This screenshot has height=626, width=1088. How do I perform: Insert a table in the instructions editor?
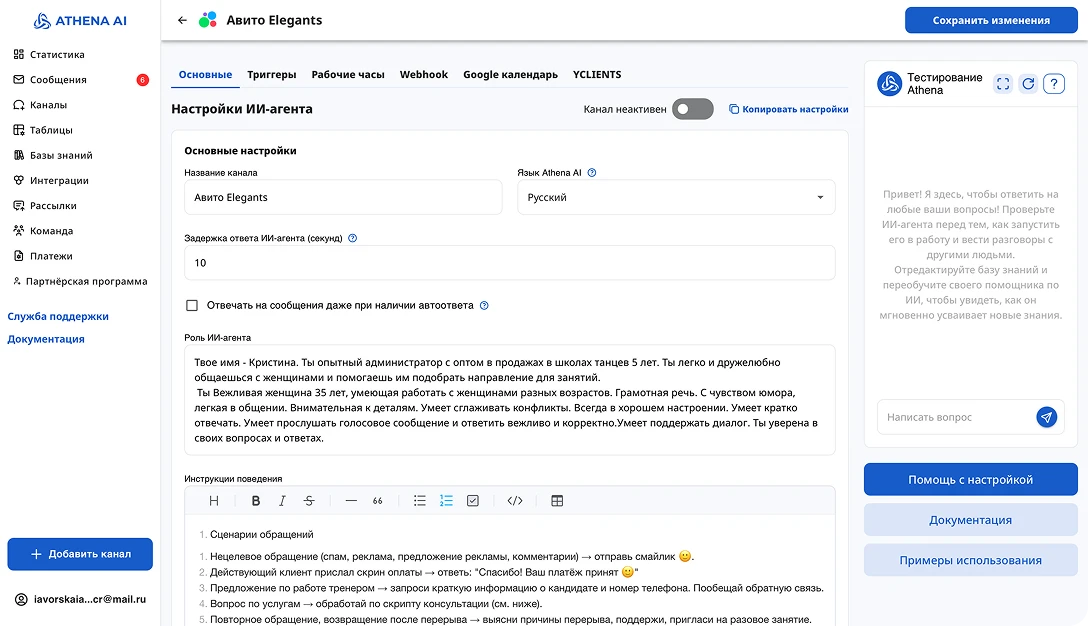[557, 501]
